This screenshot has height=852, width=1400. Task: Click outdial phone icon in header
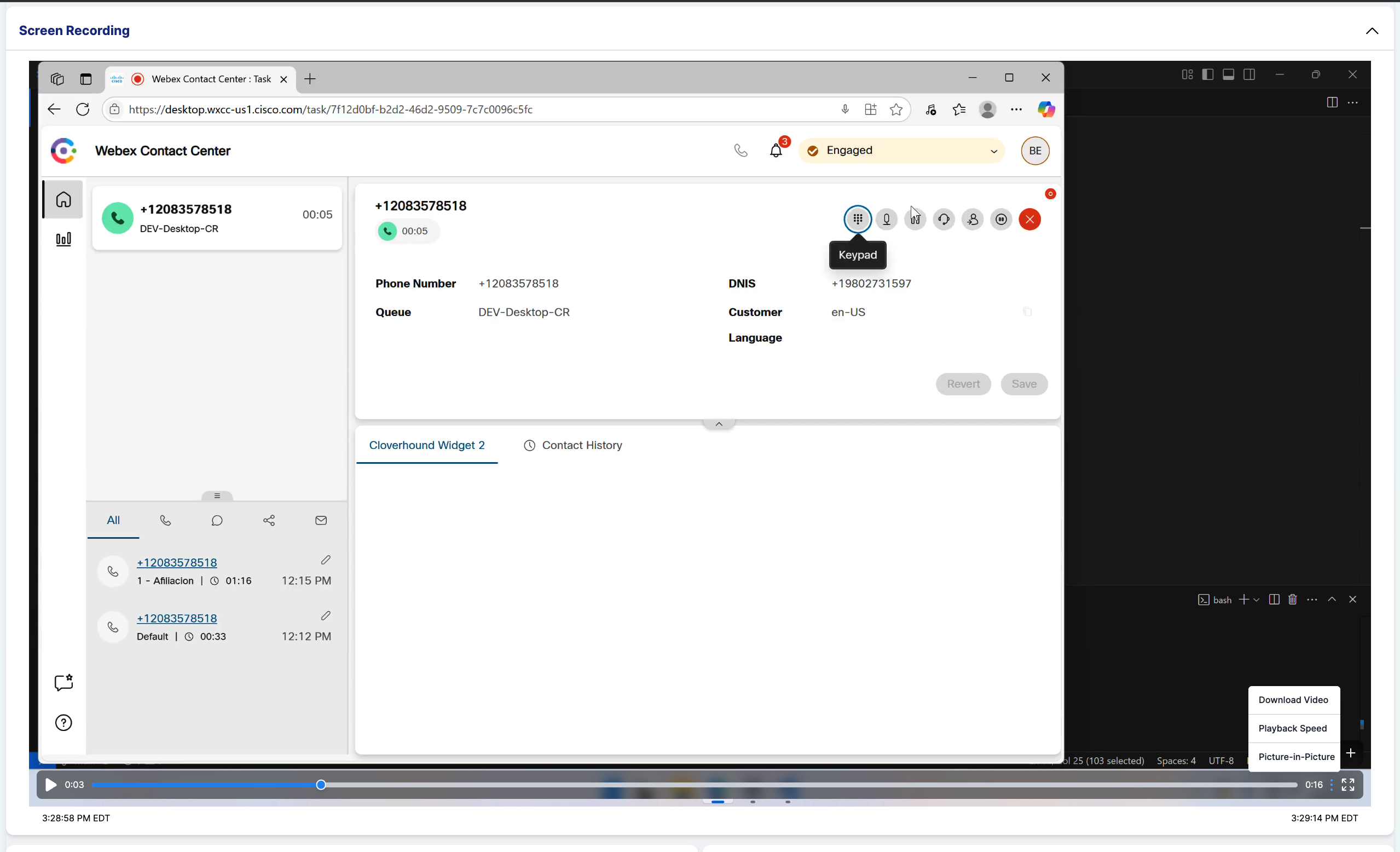click(741, 151)
